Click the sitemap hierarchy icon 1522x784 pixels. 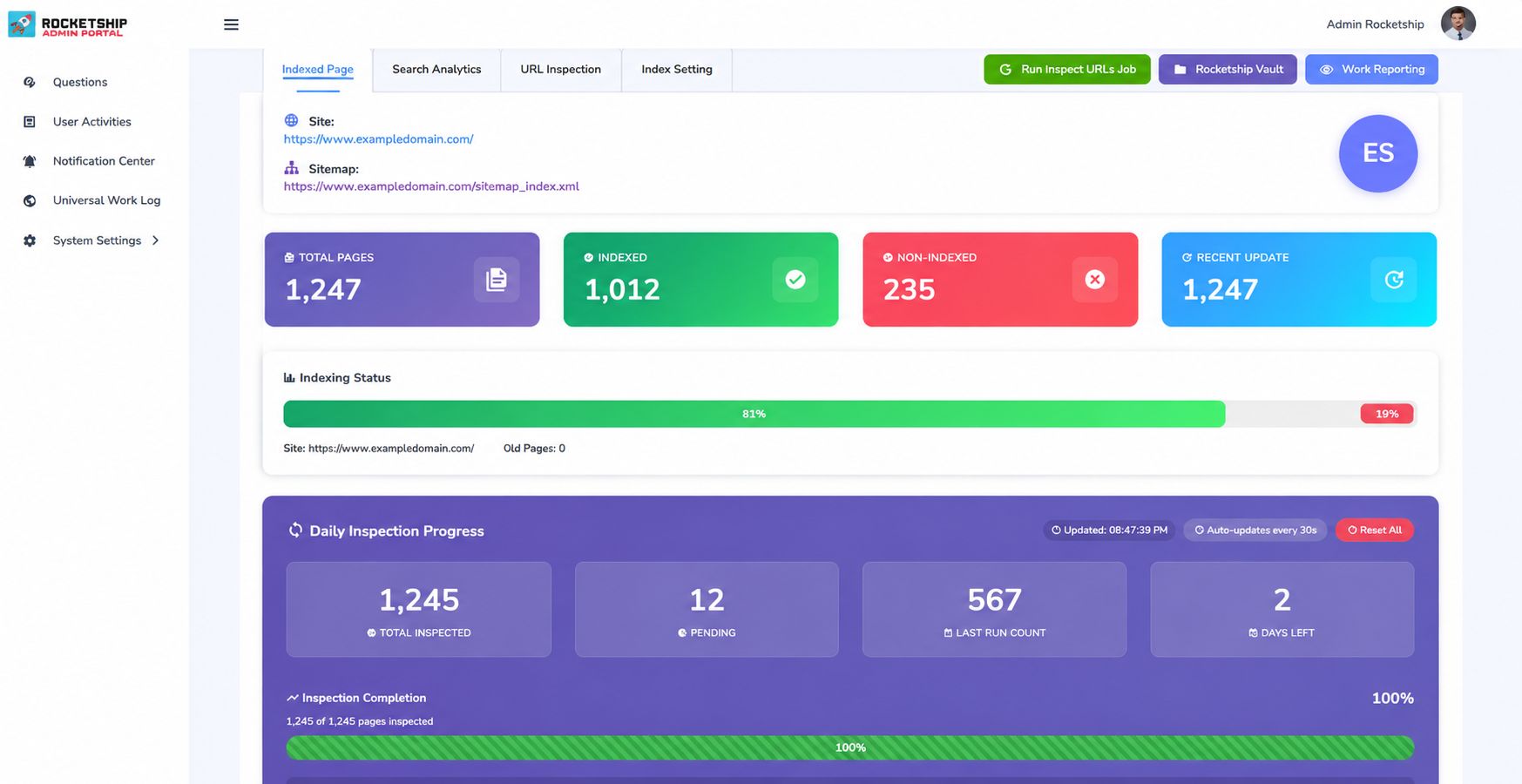(291, 168)
